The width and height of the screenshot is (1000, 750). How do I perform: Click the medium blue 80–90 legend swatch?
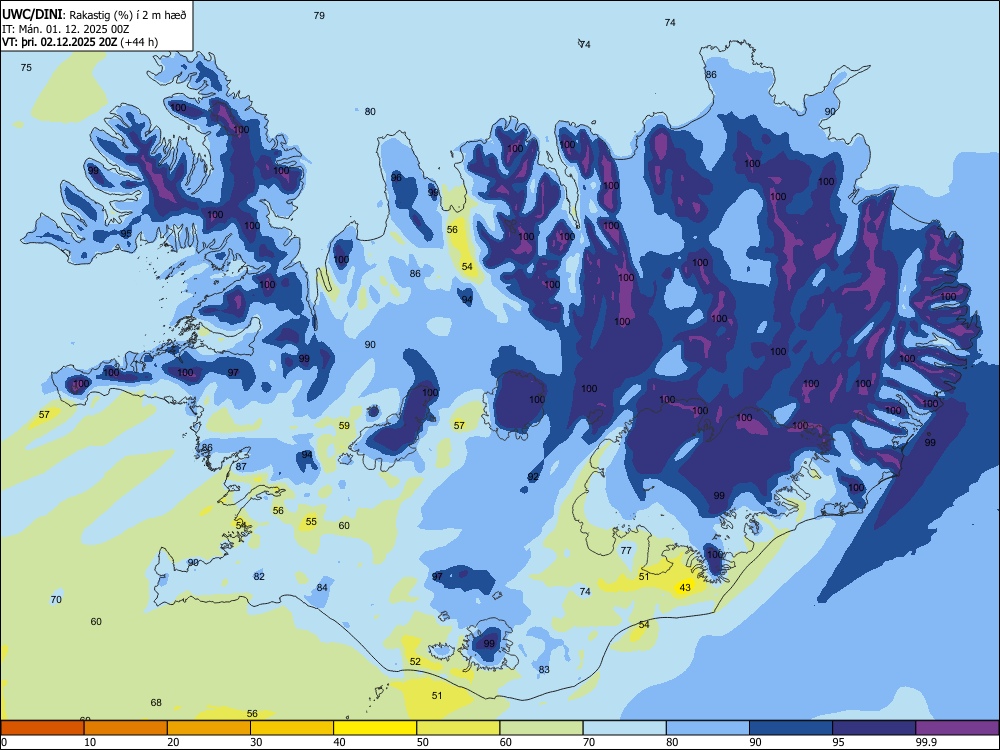708,728
